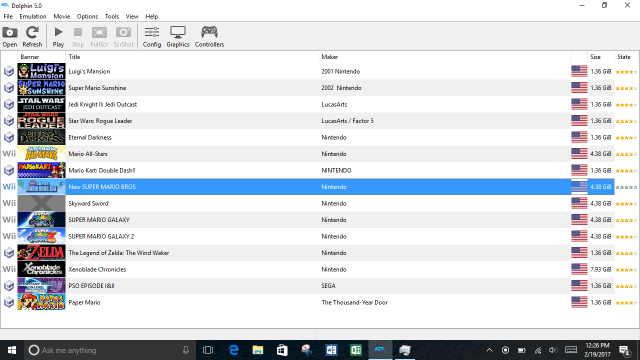Open the Windows Start menu
Screen dimensions: 640x360
point(12,350)
